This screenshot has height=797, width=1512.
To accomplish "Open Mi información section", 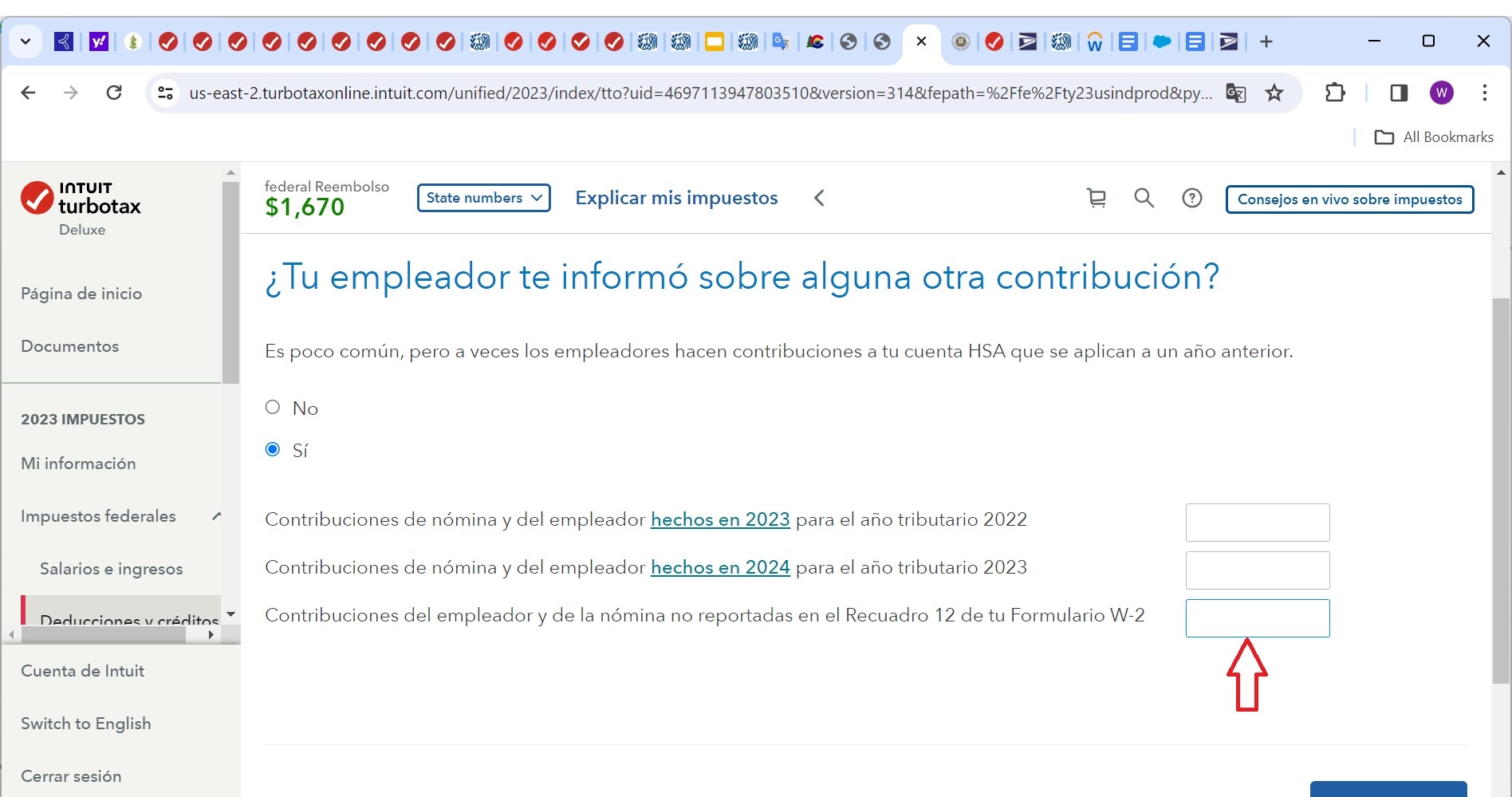I will click(x=78, y=464).
